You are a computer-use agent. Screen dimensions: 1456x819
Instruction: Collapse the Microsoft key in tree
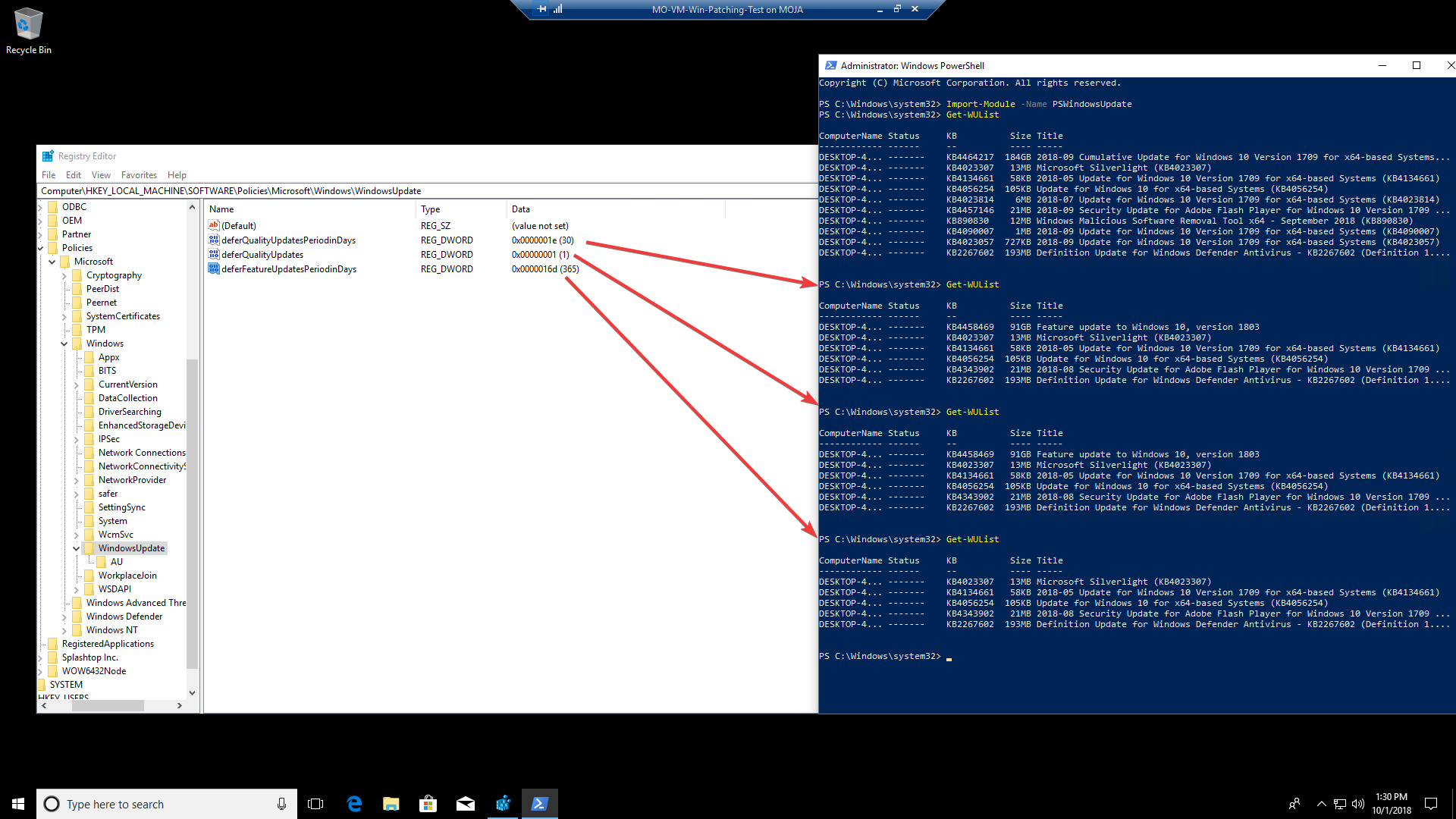tap(52, 262)
